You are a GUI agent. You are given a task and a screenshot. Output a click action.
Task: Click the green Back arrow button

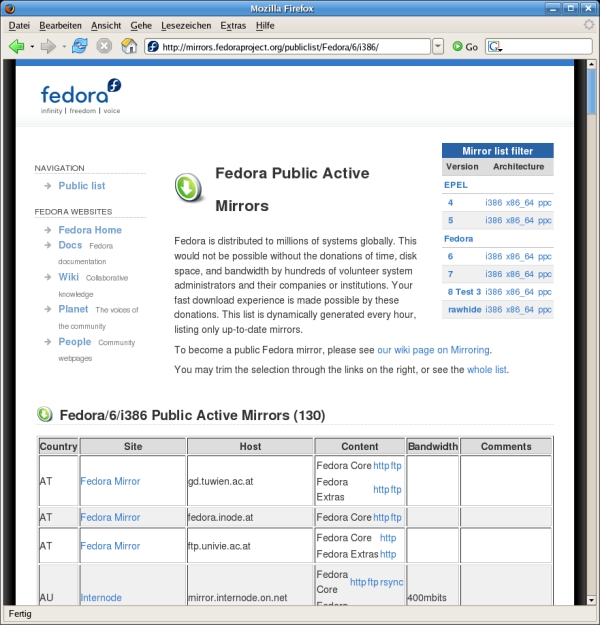[16, 46]
